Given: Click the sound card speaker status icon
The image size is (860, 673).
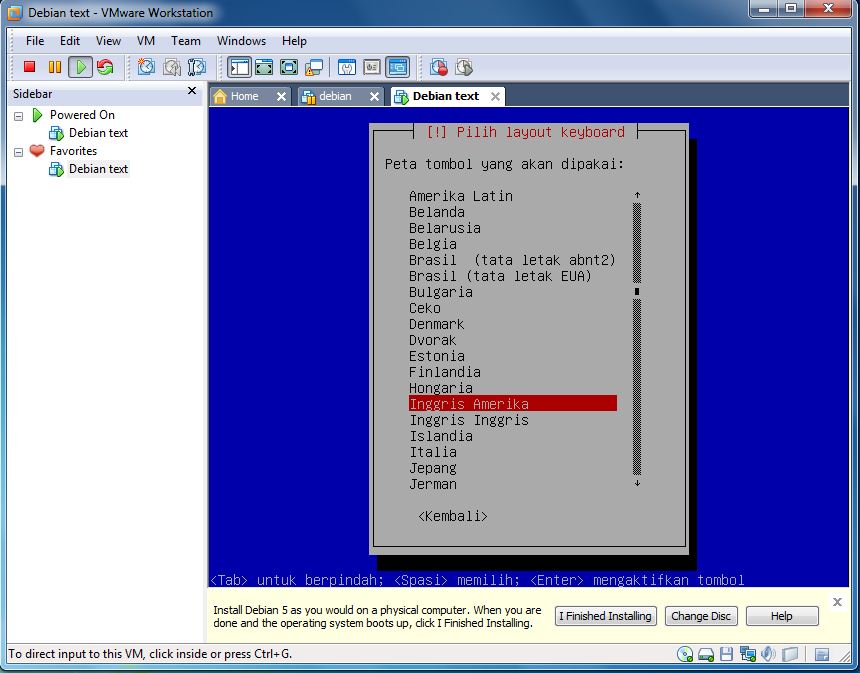Looking at the screenshot, I should pyautogui.click(x=768, y=654).
